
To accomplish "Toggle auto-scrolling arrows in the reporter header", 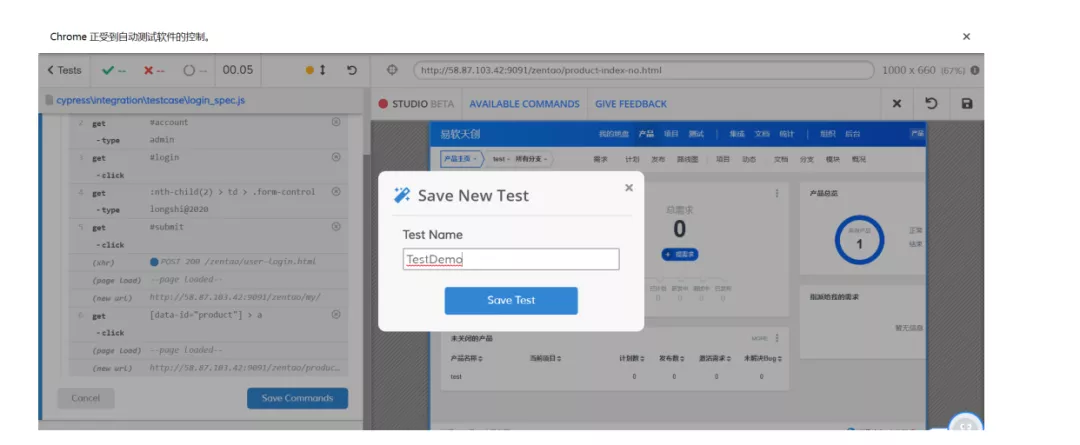I will pos(322,70).
